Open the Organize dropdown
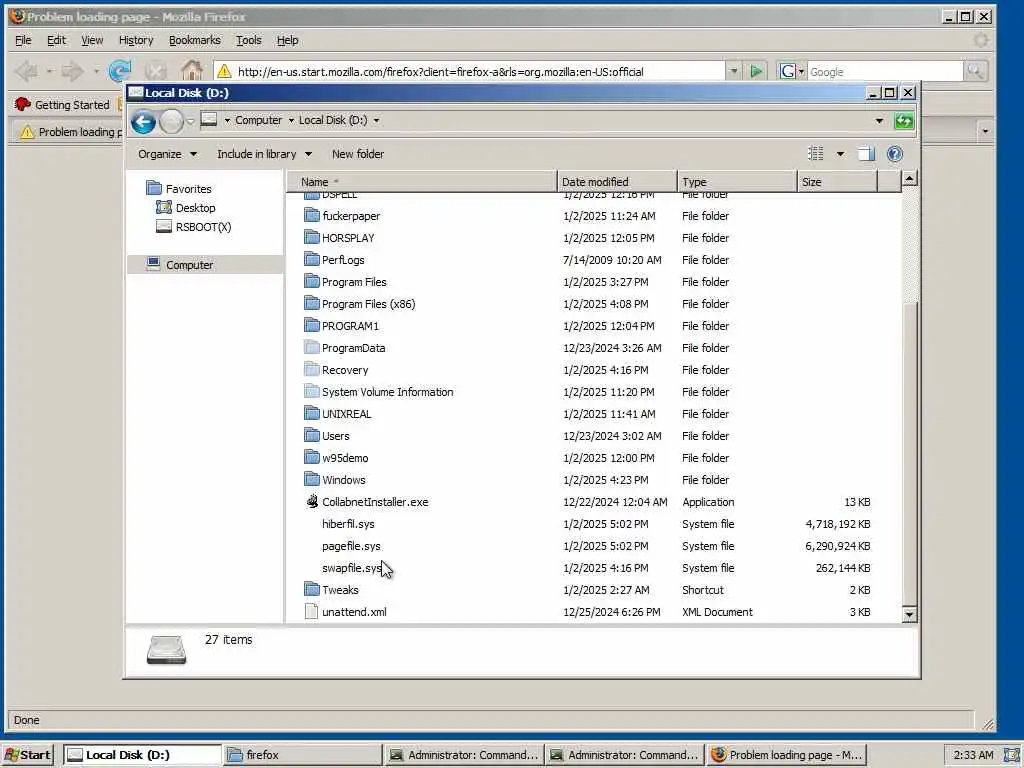Screen dimensions: 1024x768 167,154
